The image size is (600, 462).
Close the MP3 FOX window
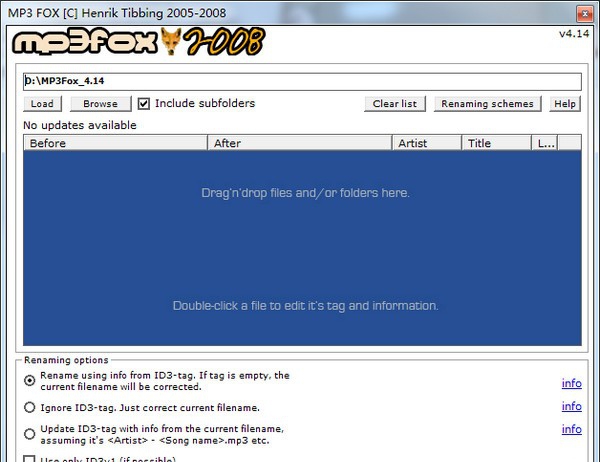(x=585, y=14)
